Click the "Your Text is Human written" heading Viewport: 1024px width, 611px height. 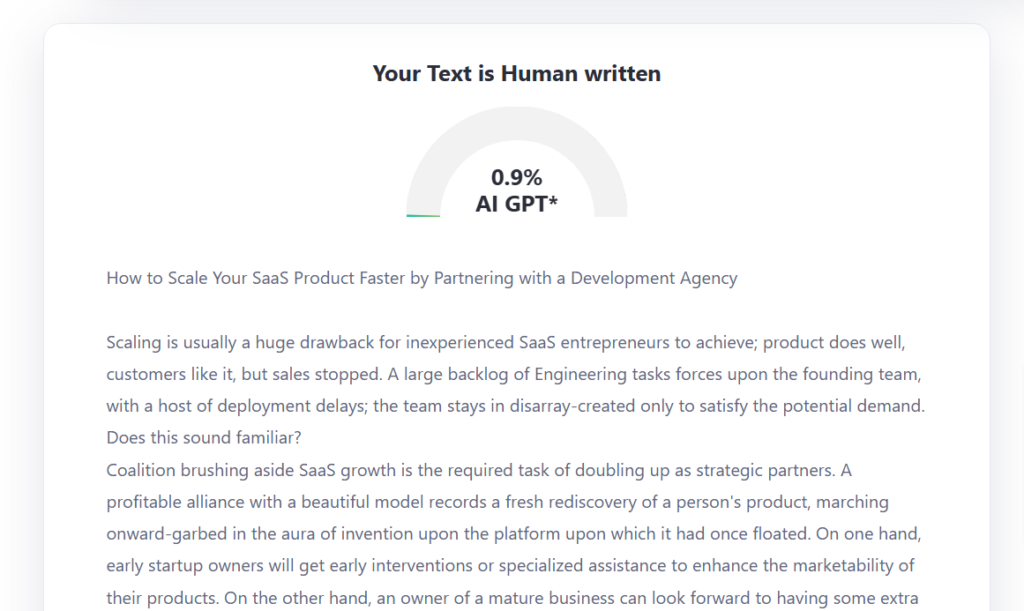tap(516, 74)
